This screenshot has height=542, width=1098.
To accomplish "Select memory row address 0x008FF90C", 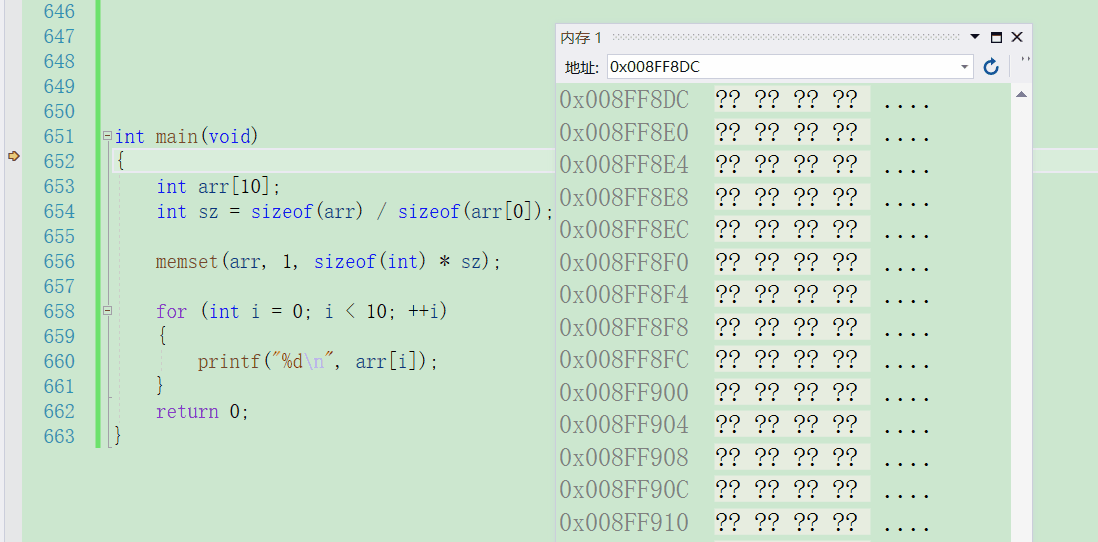I will click(x=624, y=490).
